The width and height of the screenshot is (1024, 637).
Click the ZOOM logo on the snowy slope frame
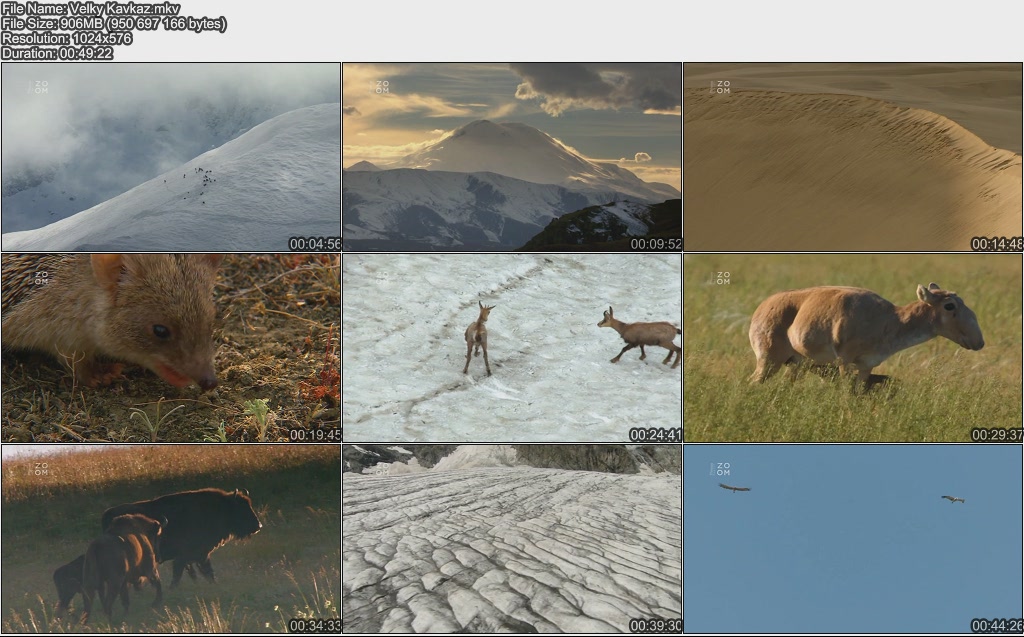pos(40,88)
